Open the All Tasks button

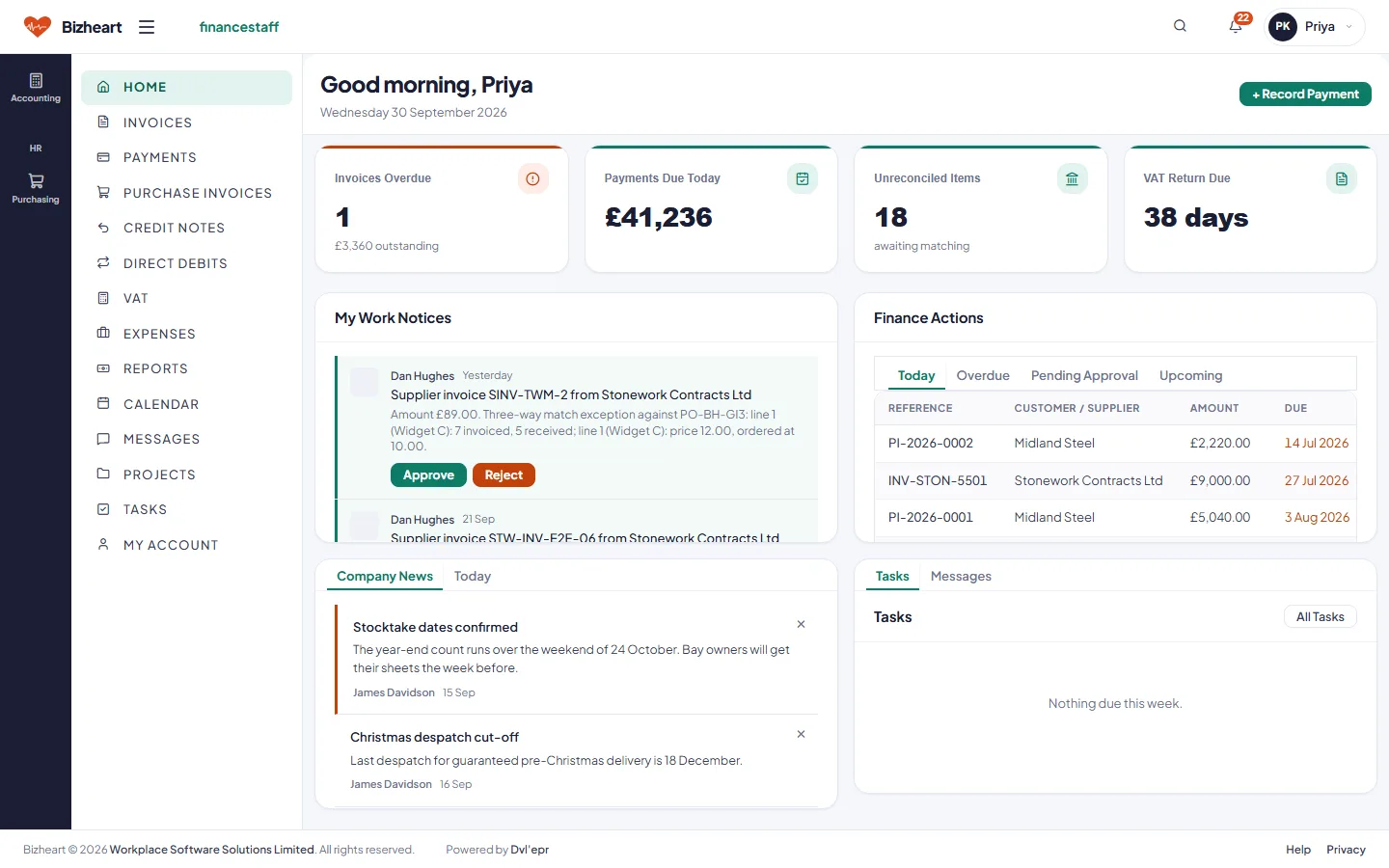1320,617
